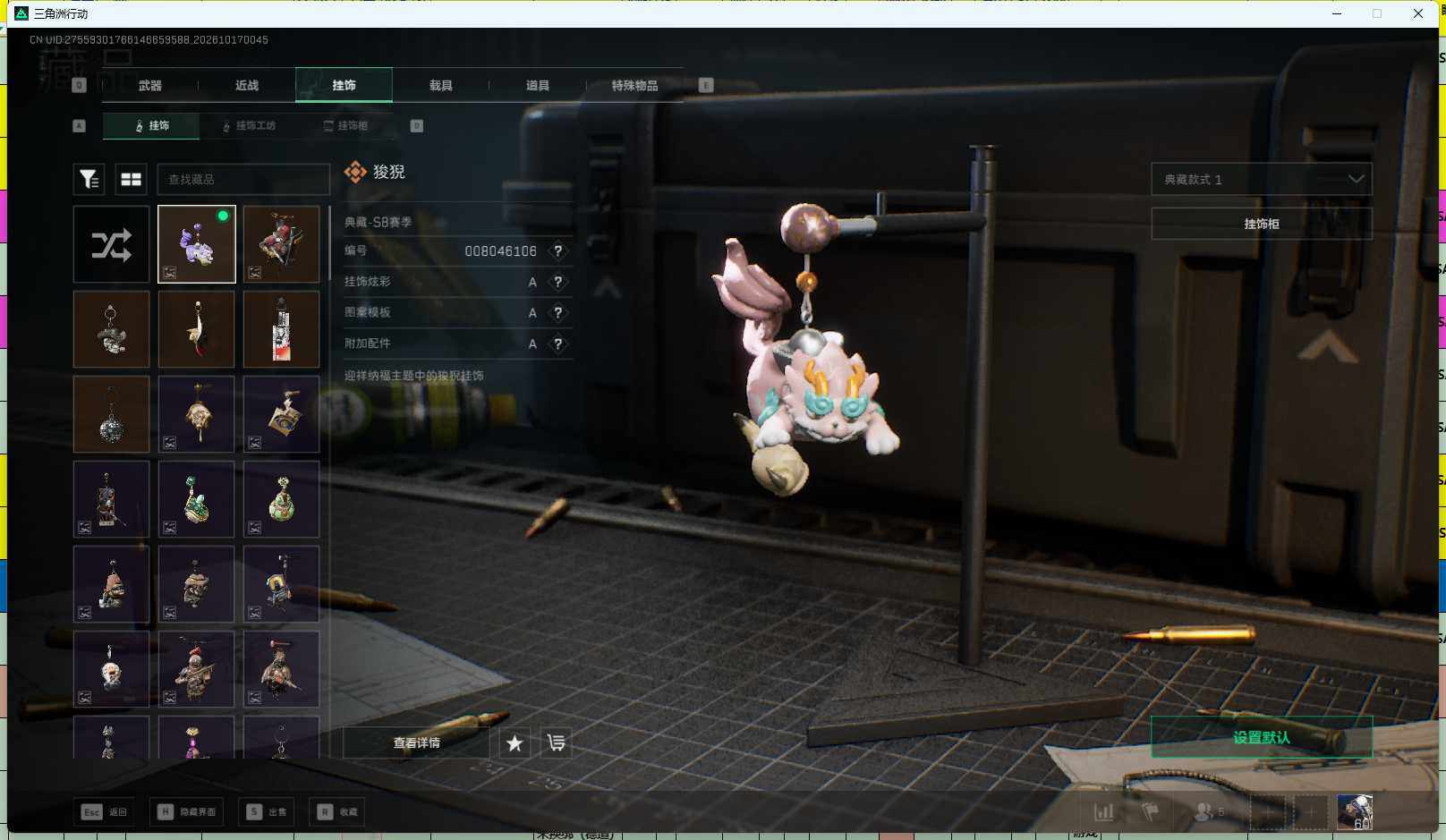Open player avatar in bottom corner
Viewport: 1446px width, 840px height.
click(x=1355, y=812)
